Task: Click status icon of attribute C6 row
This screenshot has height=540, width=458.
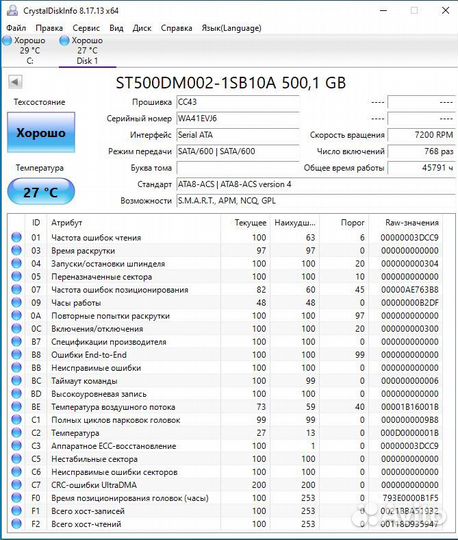Action: coord(16,472)
